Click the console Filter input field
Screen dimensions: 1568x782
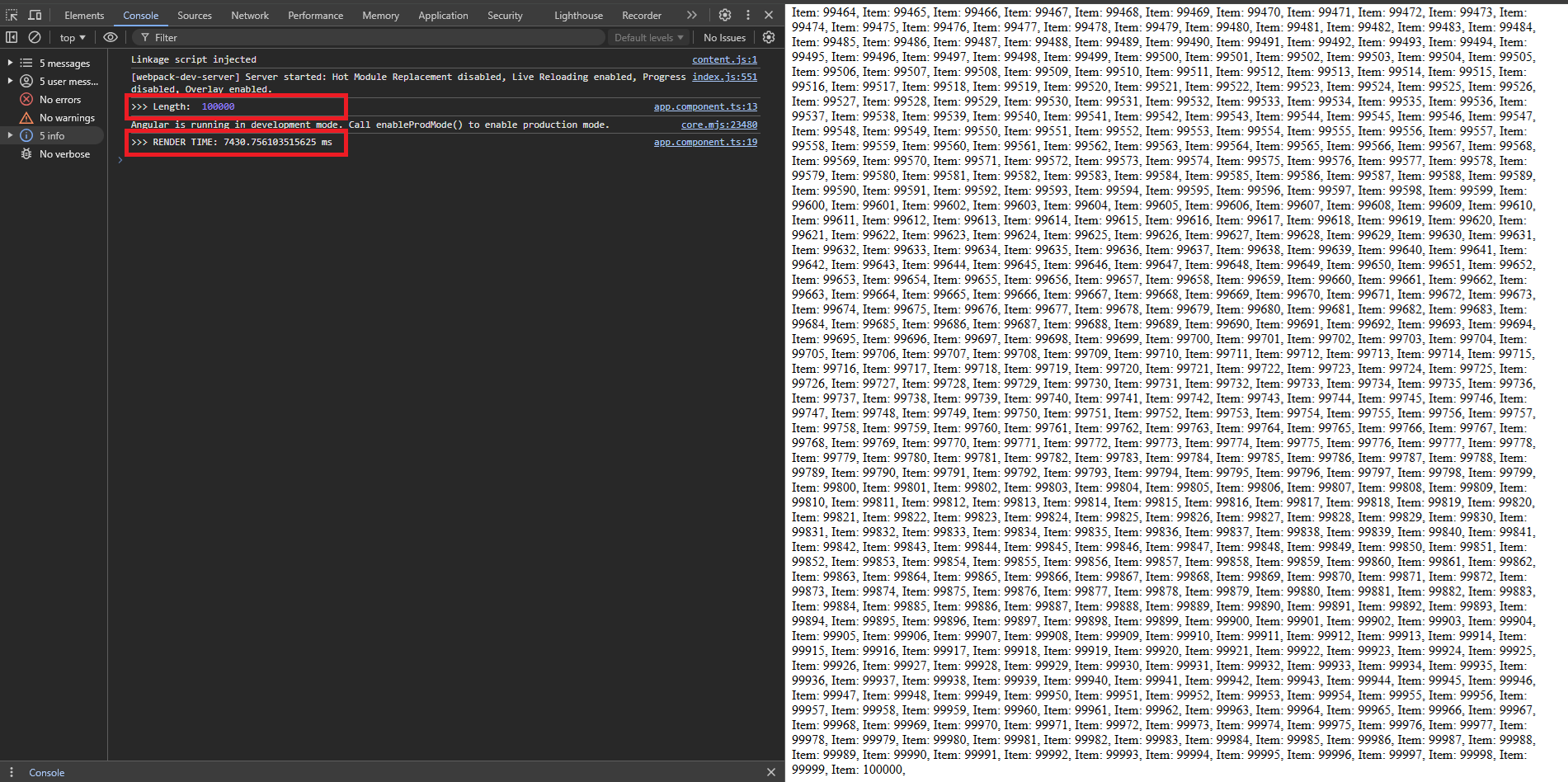(x=371, y=38)
